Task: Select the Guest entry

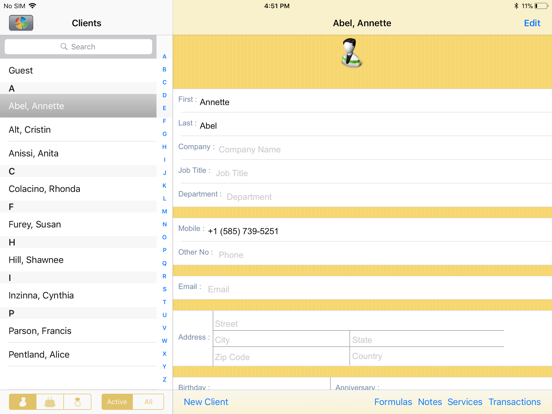Action: coord(78,70)
